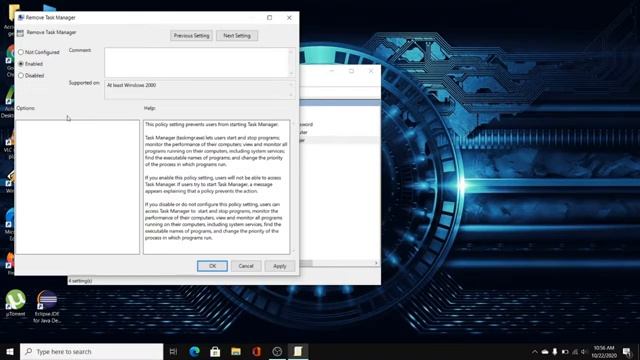640x360 pixels.
Task: Click the empty Options pane
Action: (x=78, y=187)
